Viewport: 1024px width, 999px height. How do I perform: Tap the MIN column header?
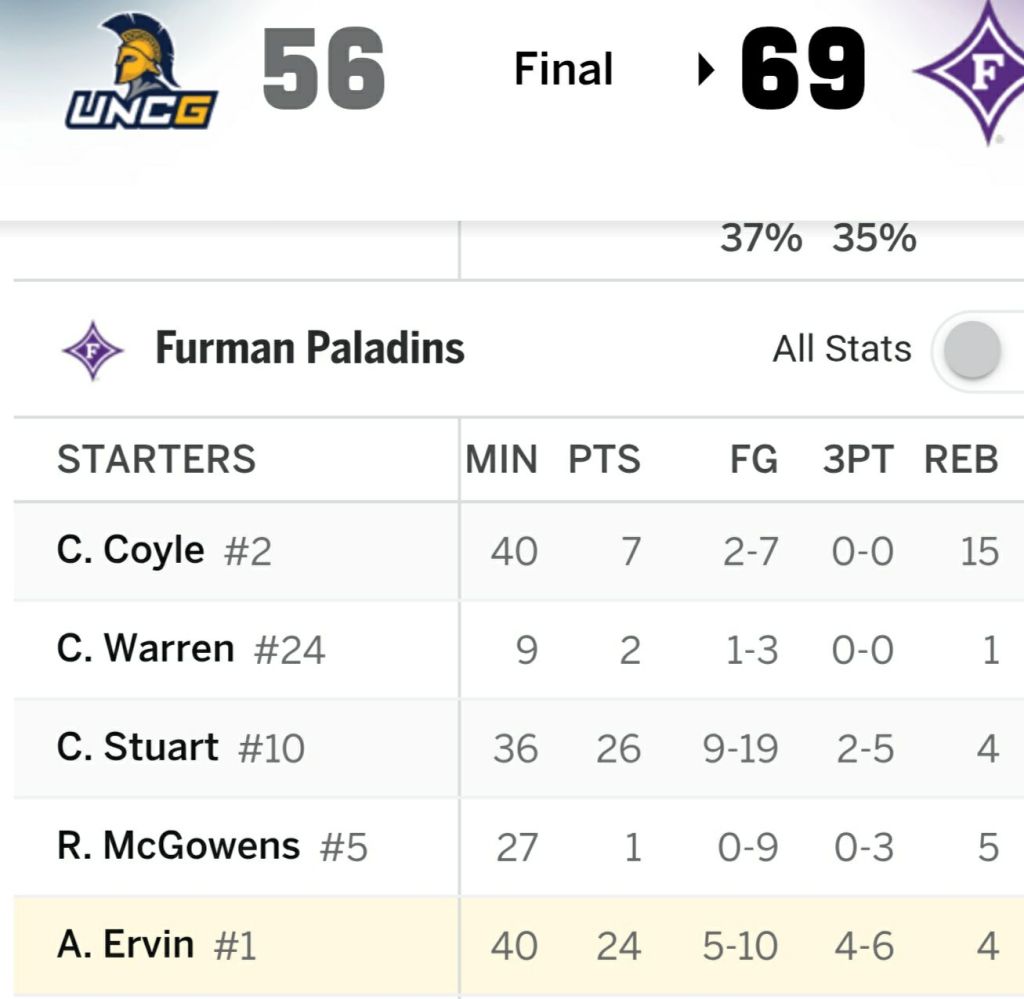pos(501,459)
